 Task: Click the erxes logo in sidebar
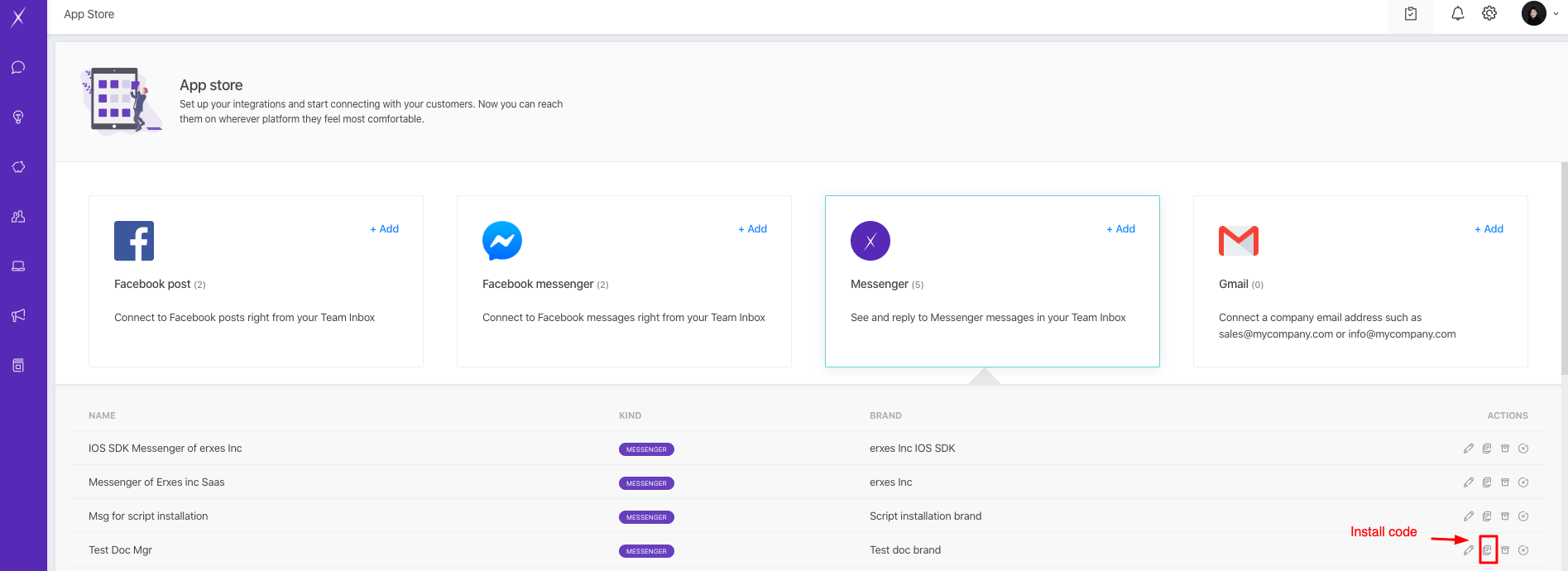click(18, 17)
